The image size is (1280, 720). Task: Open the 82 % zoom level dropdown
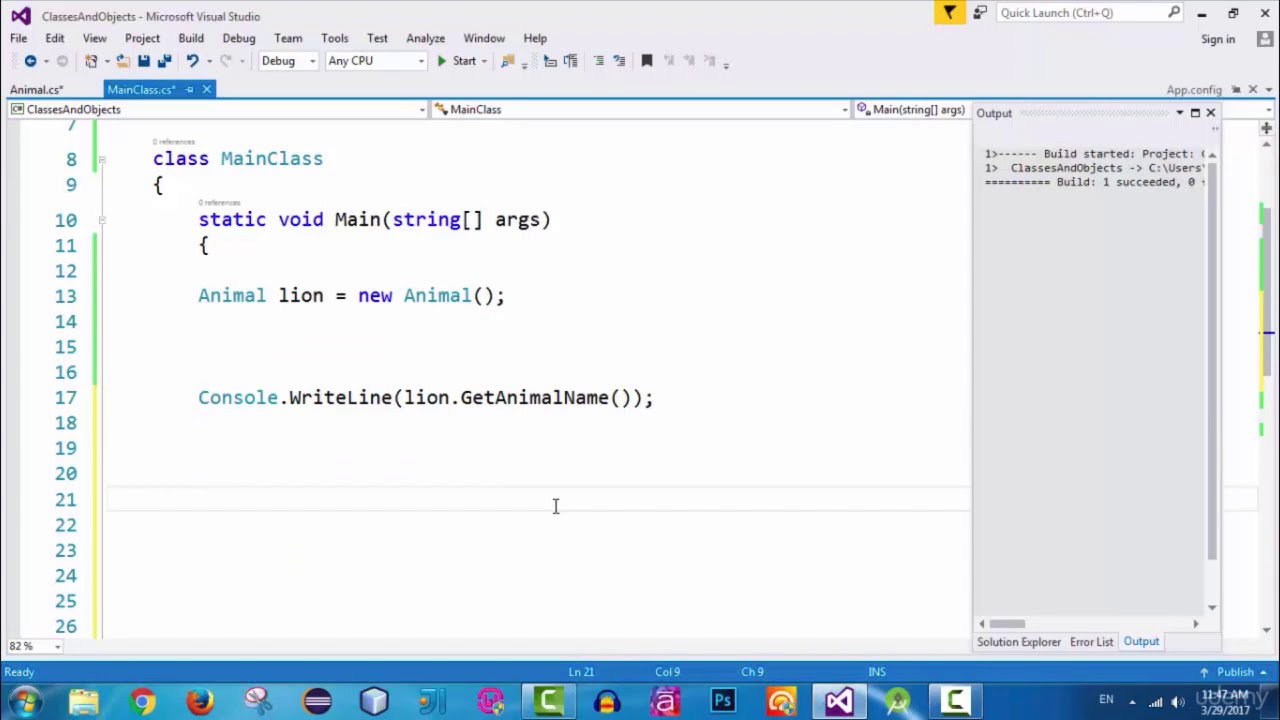[57, 647]
